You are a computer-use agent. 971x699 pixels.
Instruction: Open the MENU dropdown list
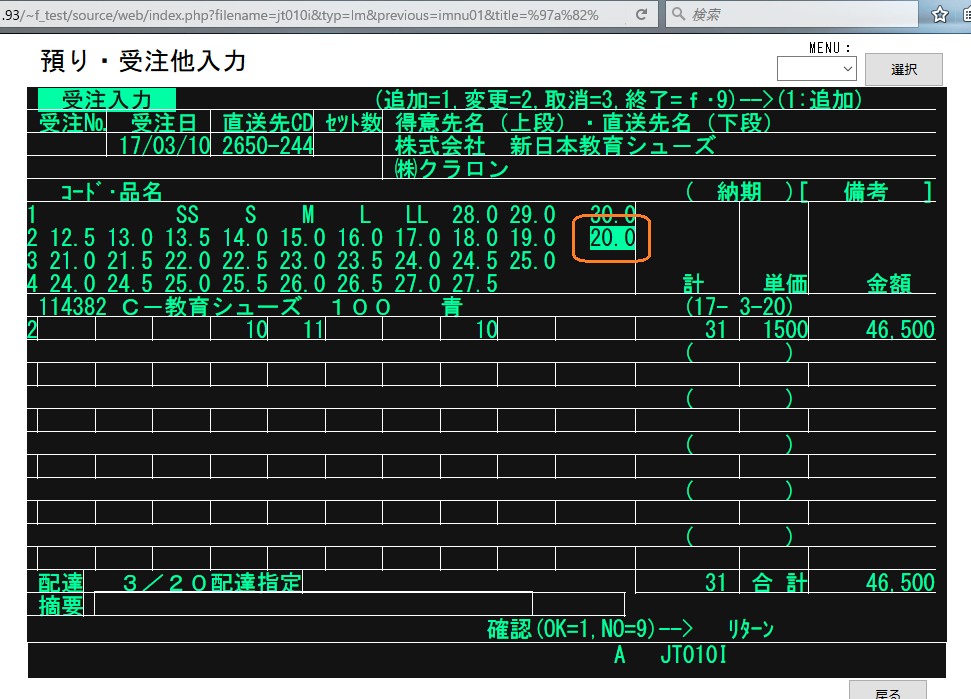tap(816, 68)
